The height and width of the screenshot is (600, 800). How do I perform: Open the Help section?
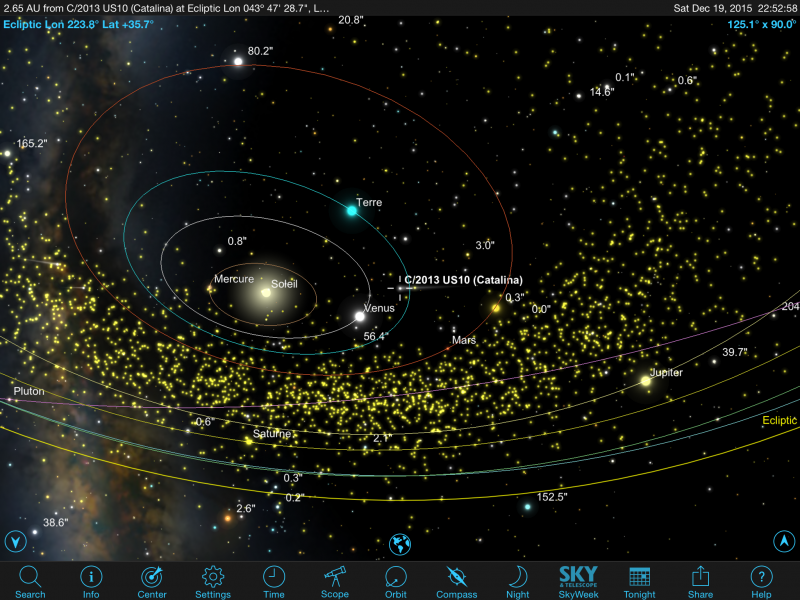point(761,582)
